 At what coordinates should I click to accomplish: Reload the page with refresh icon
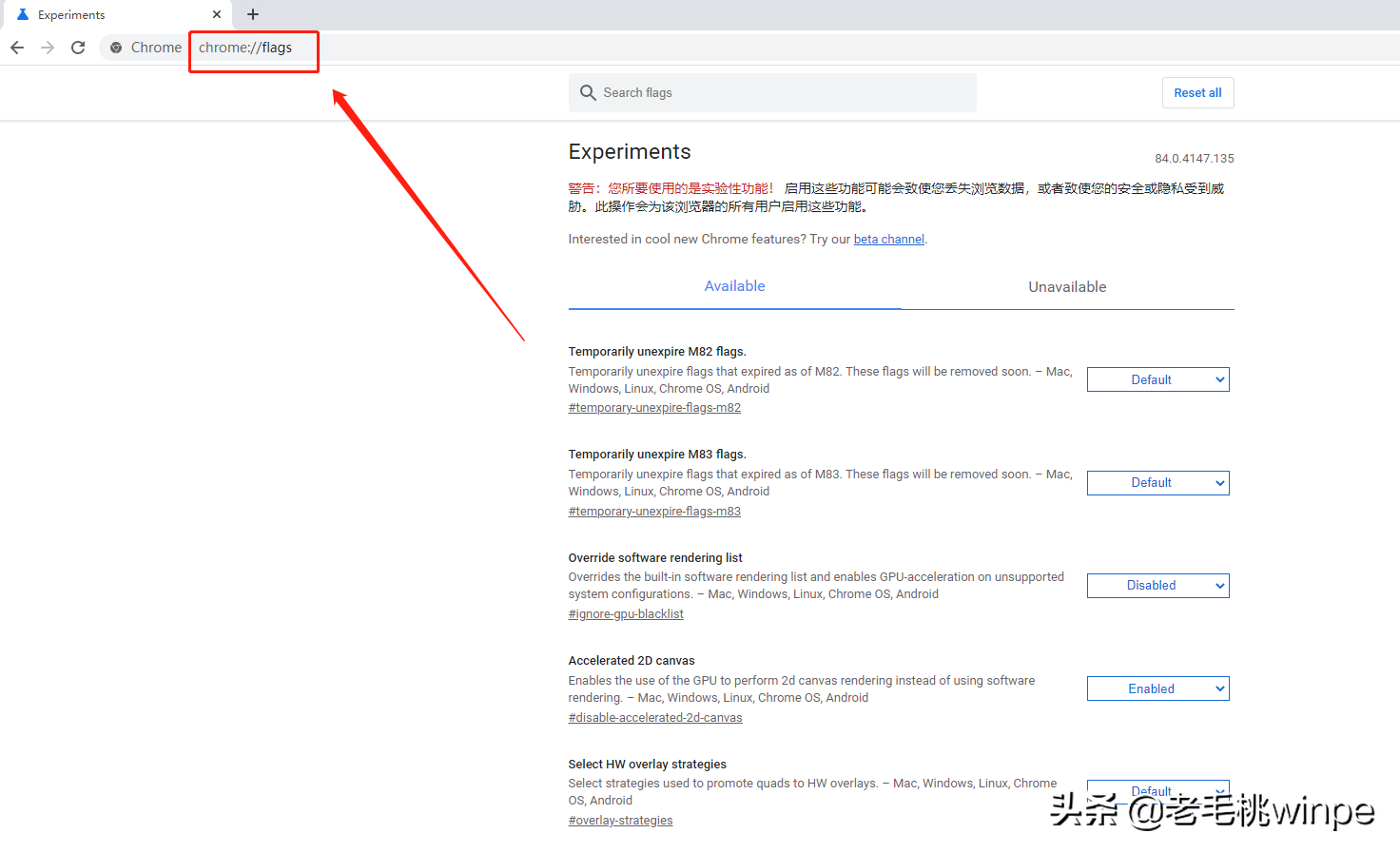[78, 48]
